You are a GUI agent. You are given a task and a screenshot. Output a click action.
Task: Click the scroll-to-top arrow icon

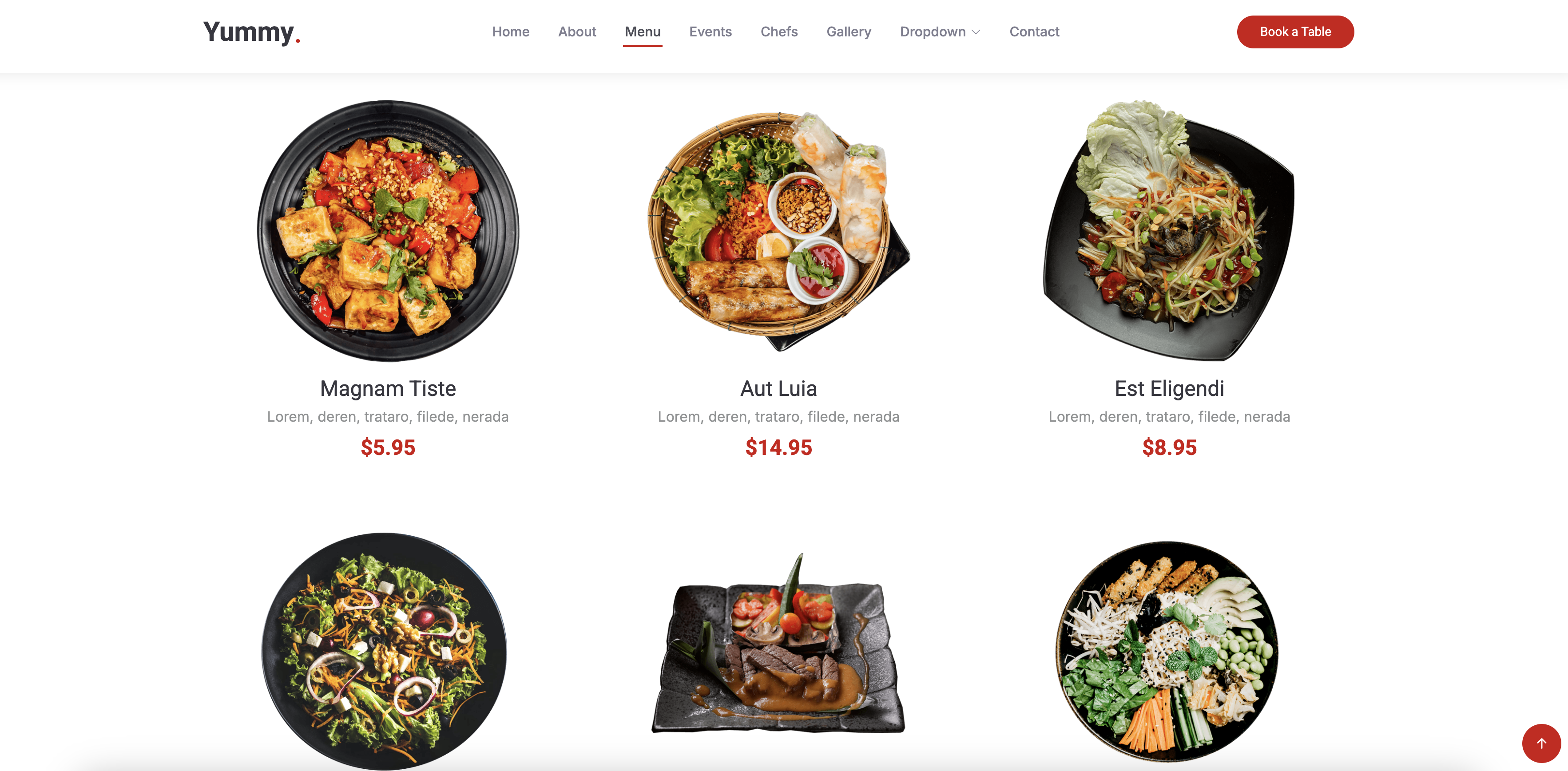[x=1541, y=743]
